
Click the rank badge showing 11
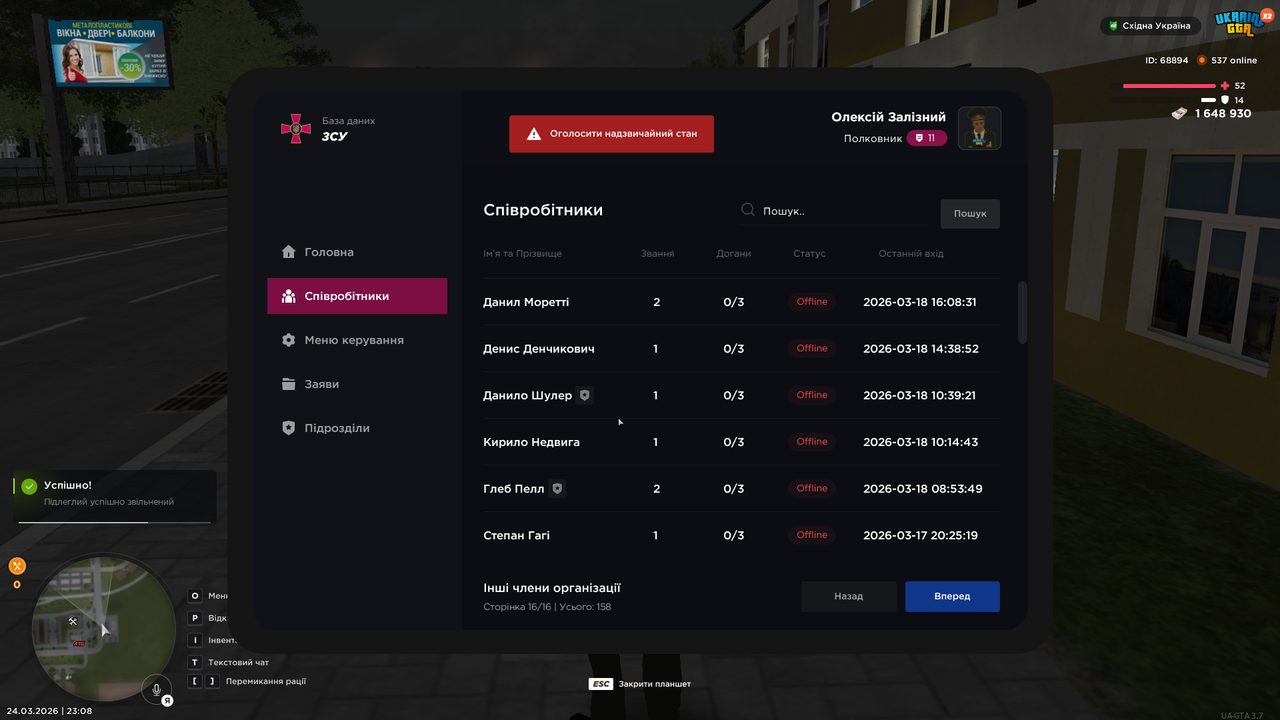point(927,138)
